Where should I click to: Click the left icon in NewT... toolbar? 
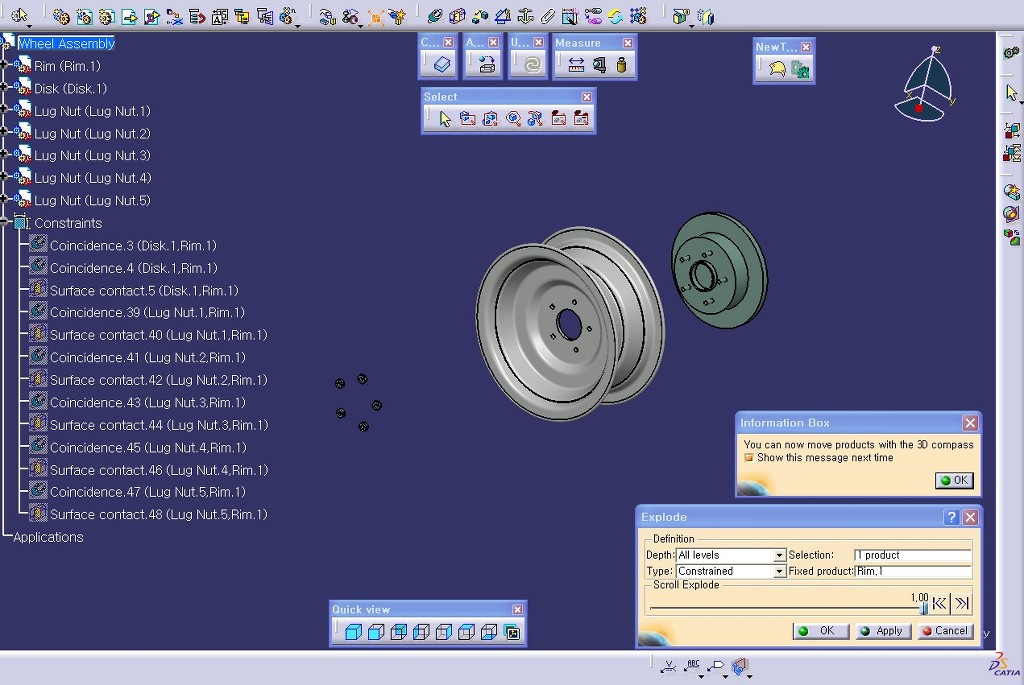click(776, 69)
